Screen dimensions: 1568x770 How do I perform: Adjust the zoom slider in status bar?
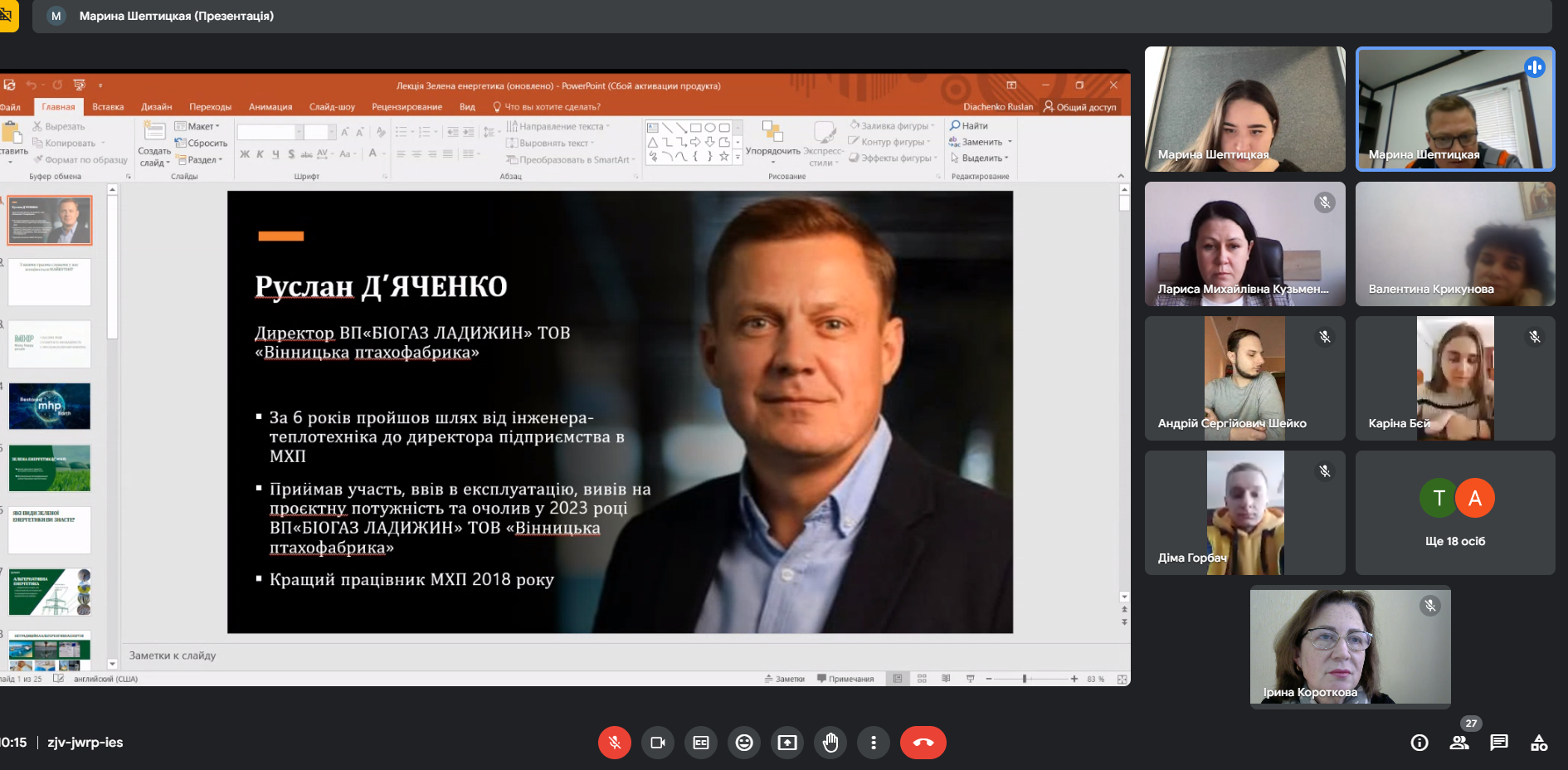[x=1025, y=679]
